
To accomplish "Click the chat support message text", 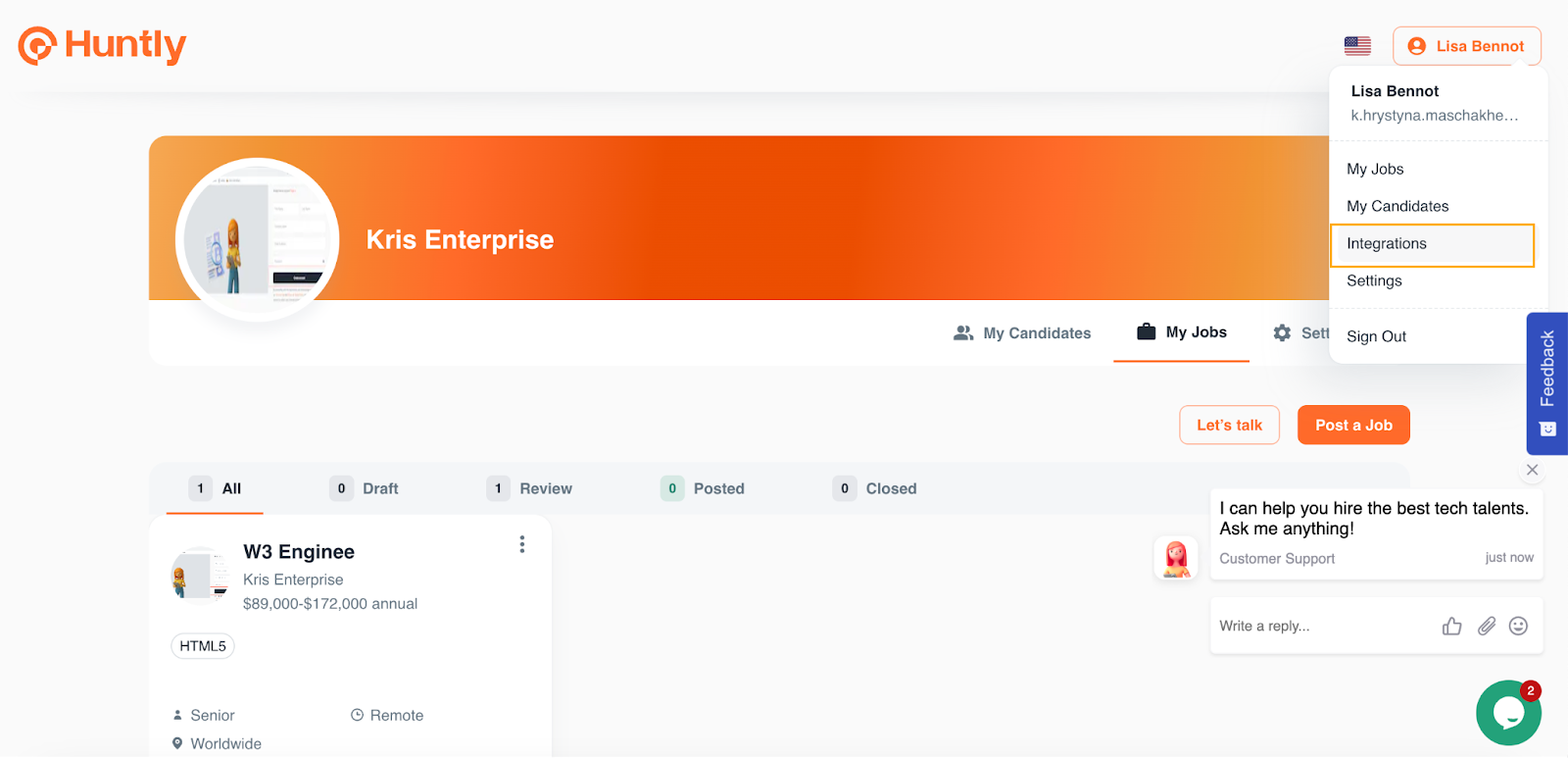I will (x=1374, y=519).
